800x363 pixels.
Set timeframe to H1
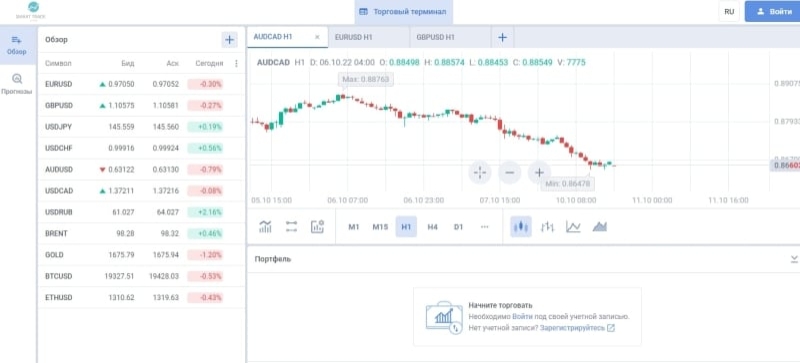click(406, 227)
